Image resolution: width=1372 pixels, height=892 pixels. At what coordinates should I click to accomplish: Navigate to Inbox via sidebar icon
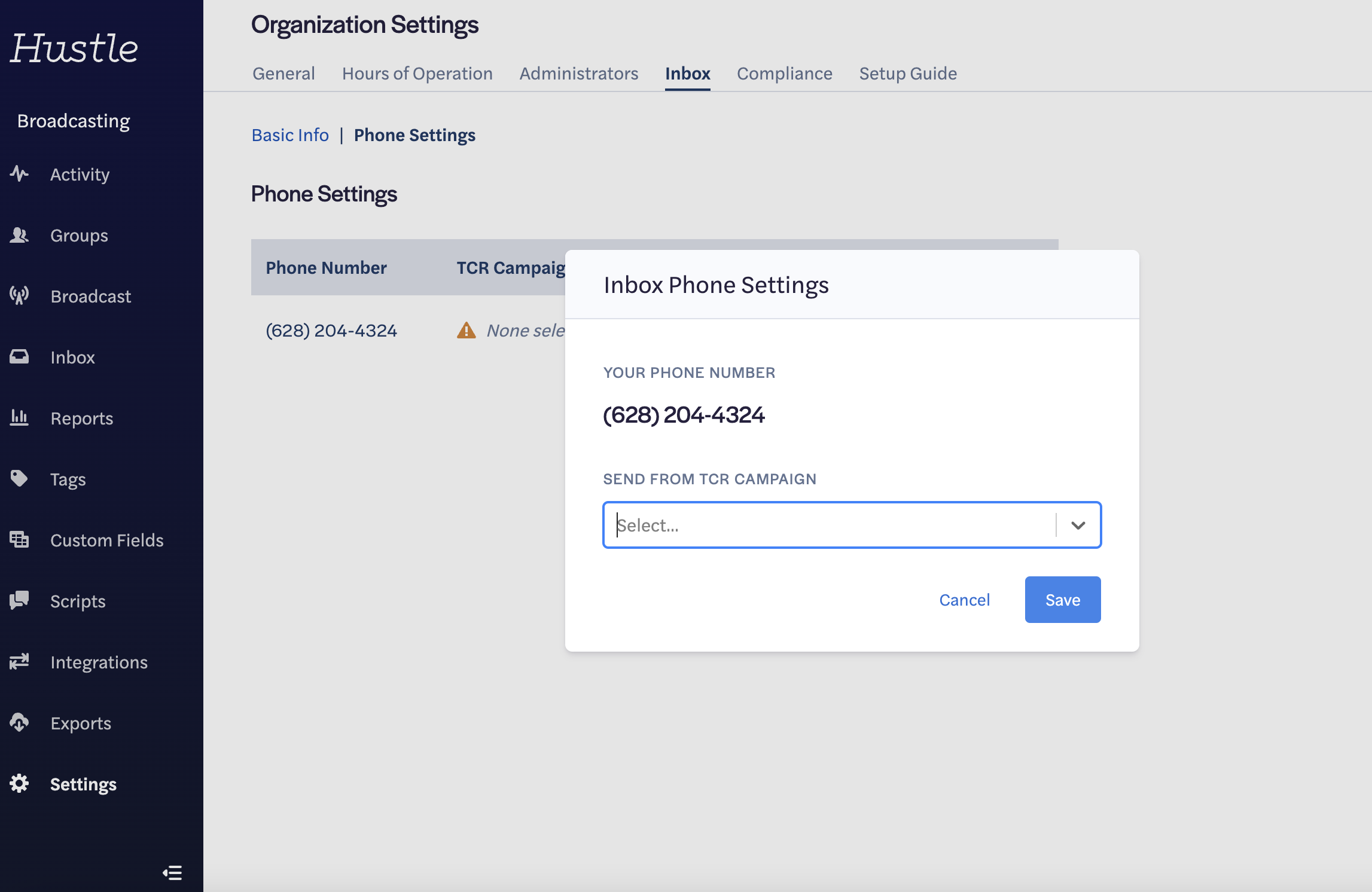[19, 357]
